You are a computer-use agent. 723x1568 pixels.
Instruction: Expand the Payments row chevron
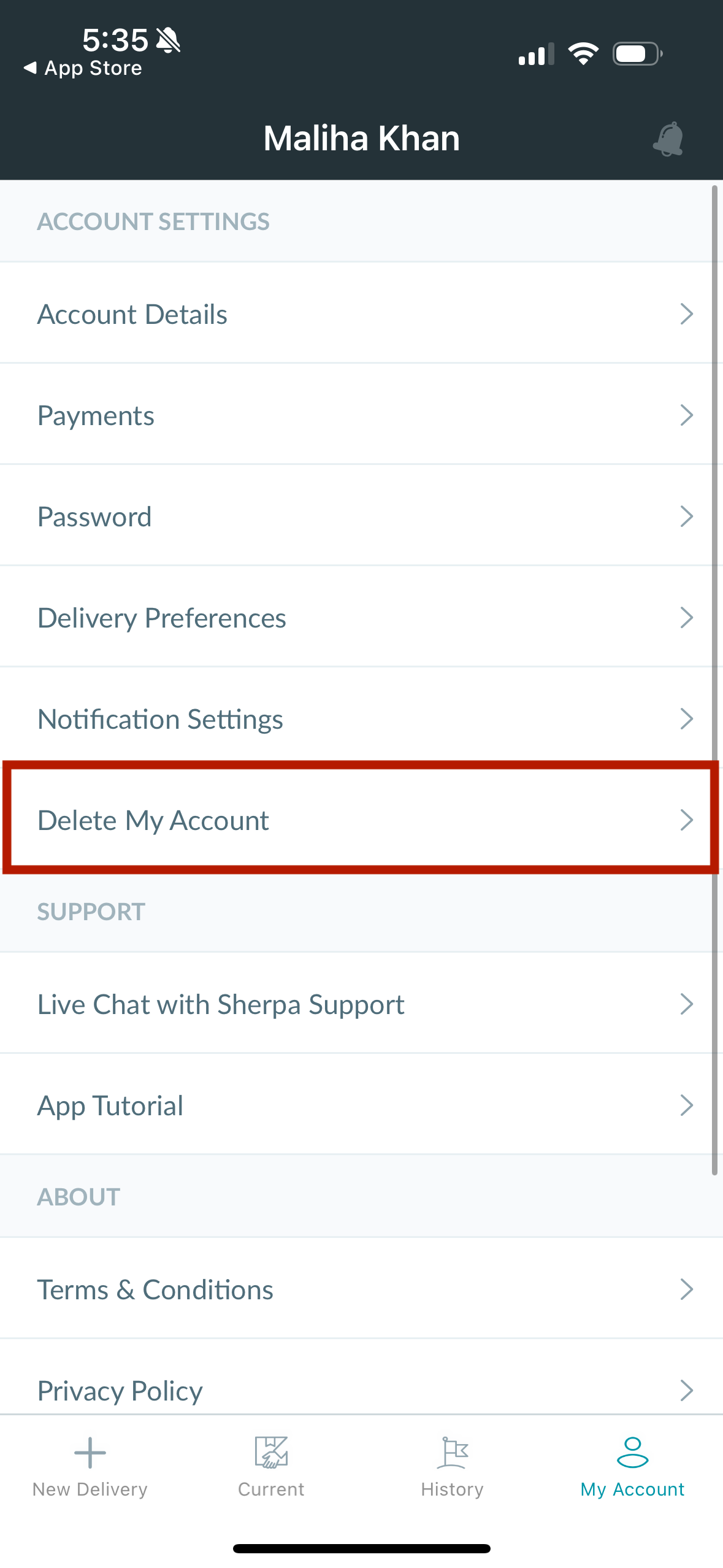point(686,415)
